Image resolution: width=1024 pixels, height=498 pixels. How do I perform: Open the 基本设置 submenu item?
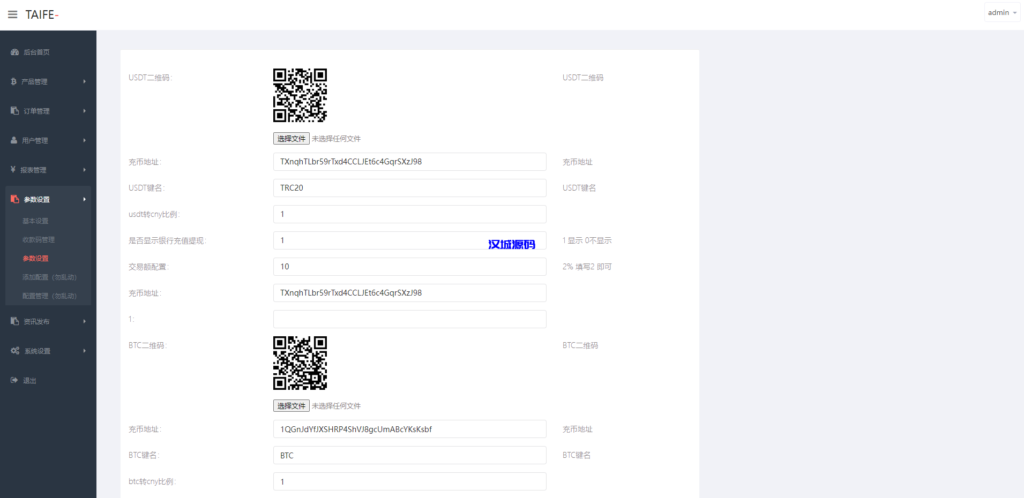35,221
